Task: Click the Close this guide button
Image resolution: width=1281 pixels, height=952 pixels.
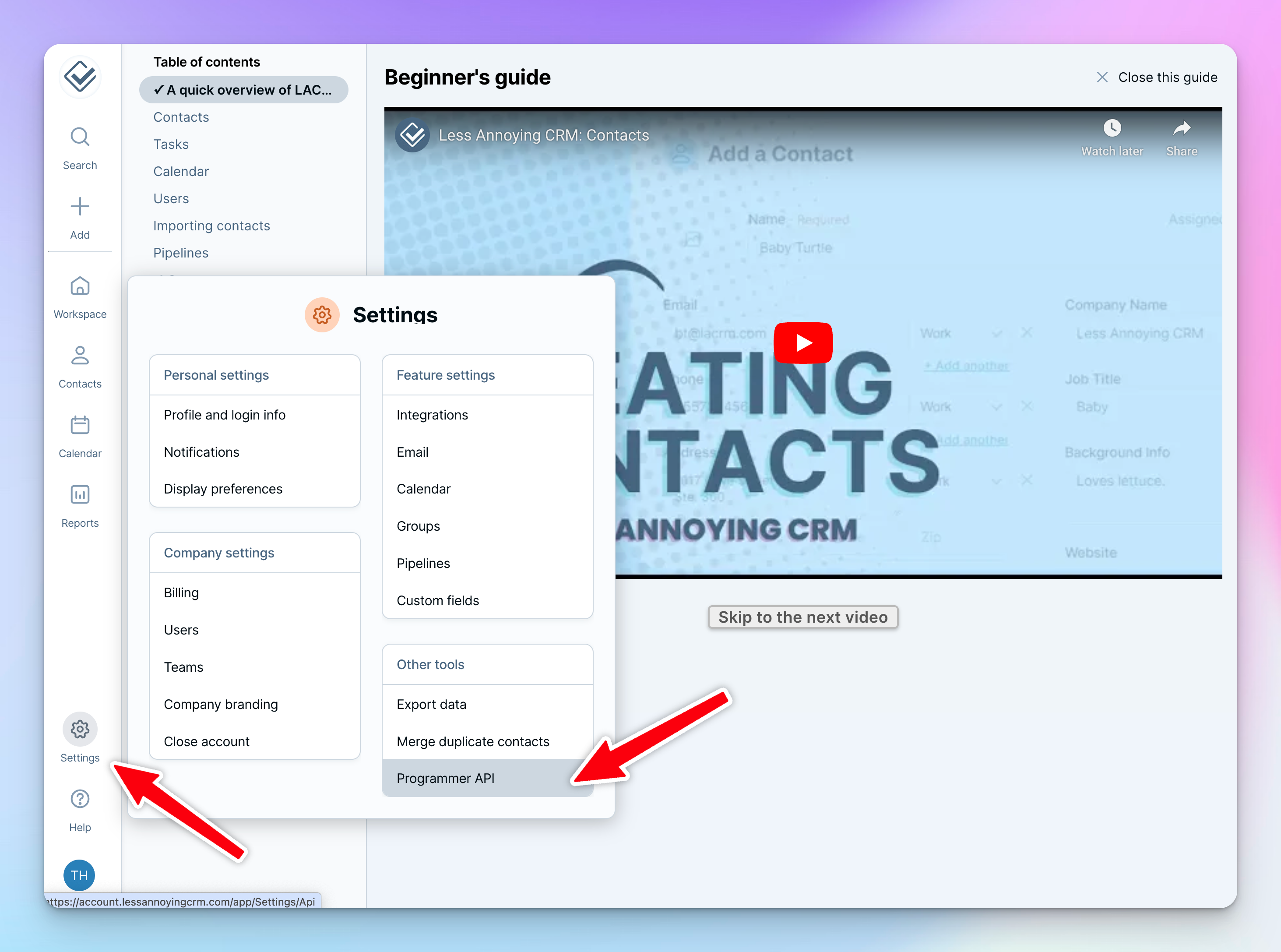Action: [1157, 77]
